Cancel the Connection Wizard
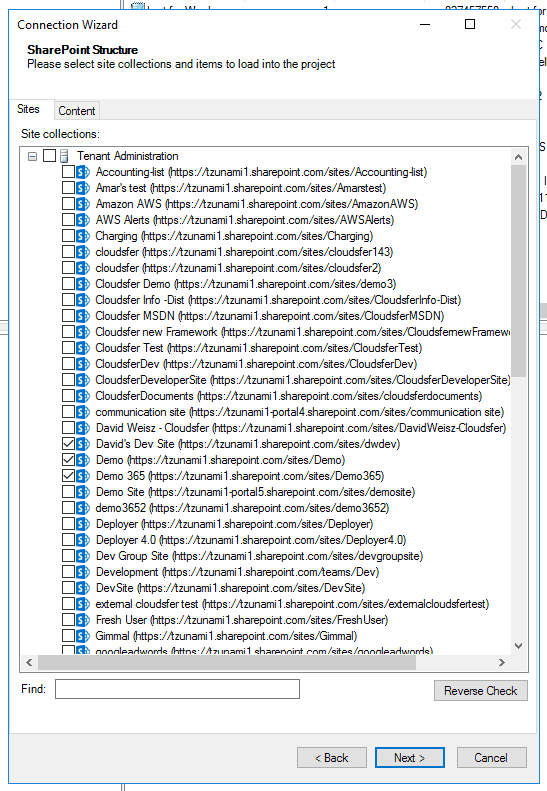The height and width of the screenshot is (791, 547). pyautogui.click(x=491, y=758)
